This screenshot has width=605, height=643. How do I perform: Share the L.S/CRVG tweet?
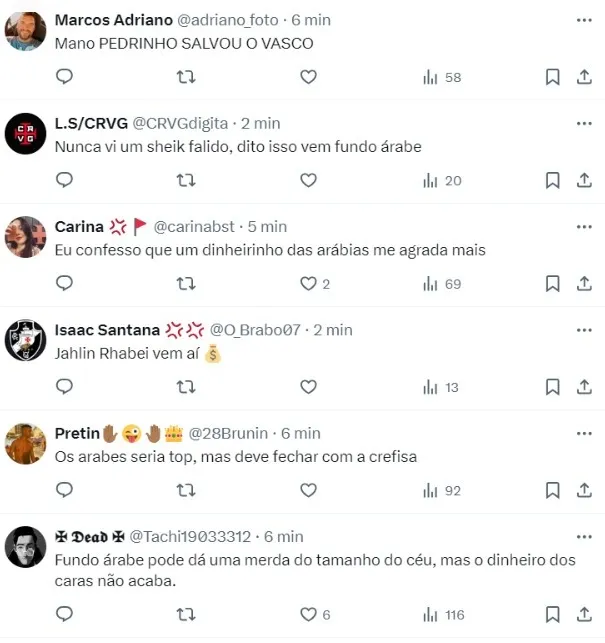584,180
